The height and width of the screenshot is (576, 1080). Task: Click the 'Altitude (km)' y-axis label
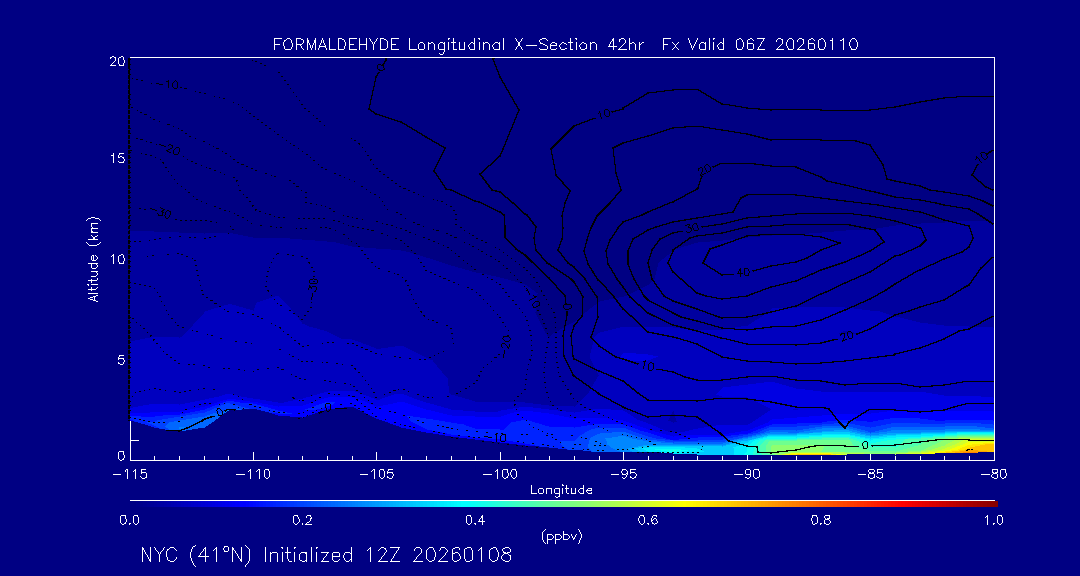[93, 259]
